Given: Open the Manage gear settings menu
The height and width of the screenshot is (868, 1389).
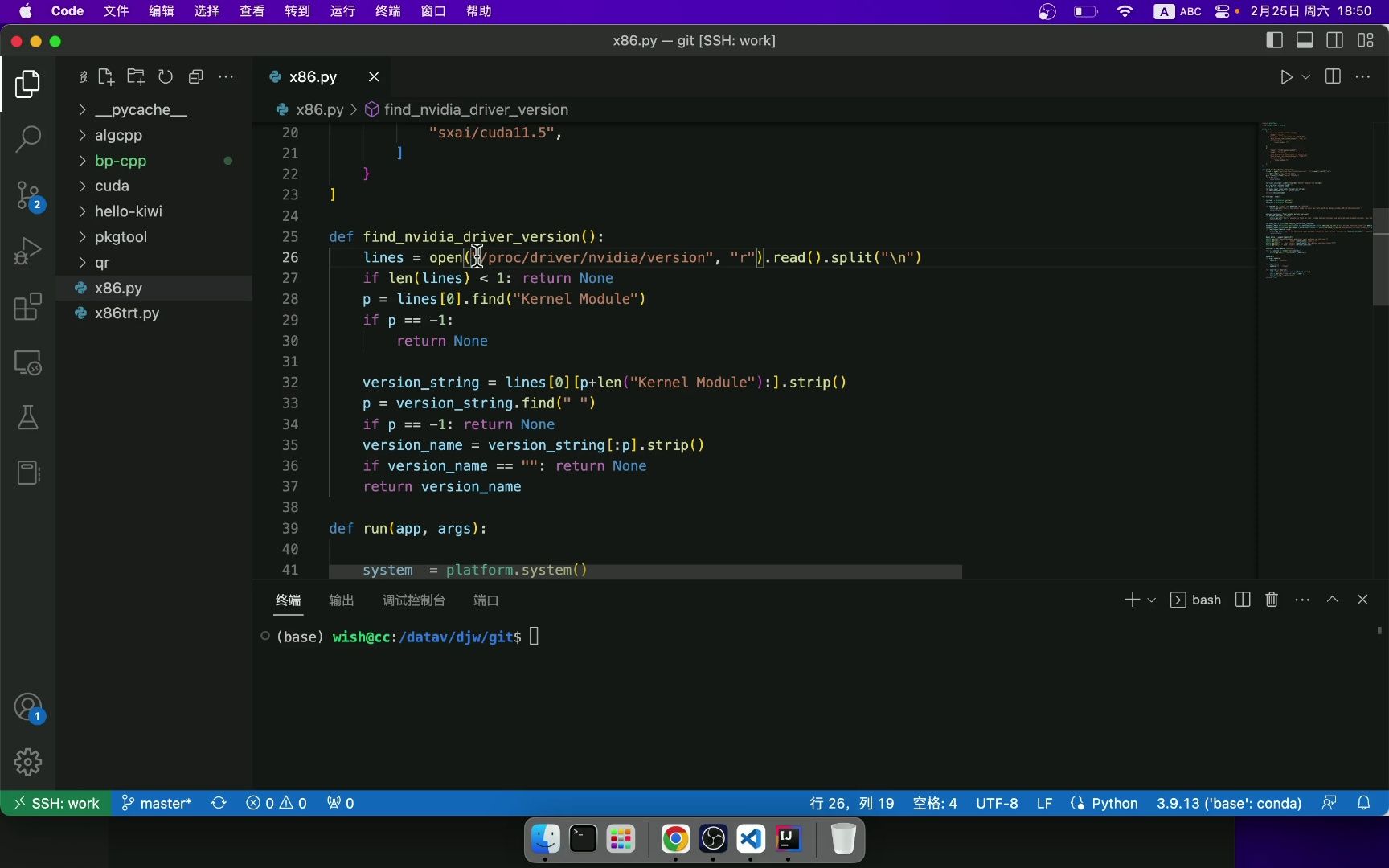Looking at the screenshot, I should 27,762.
